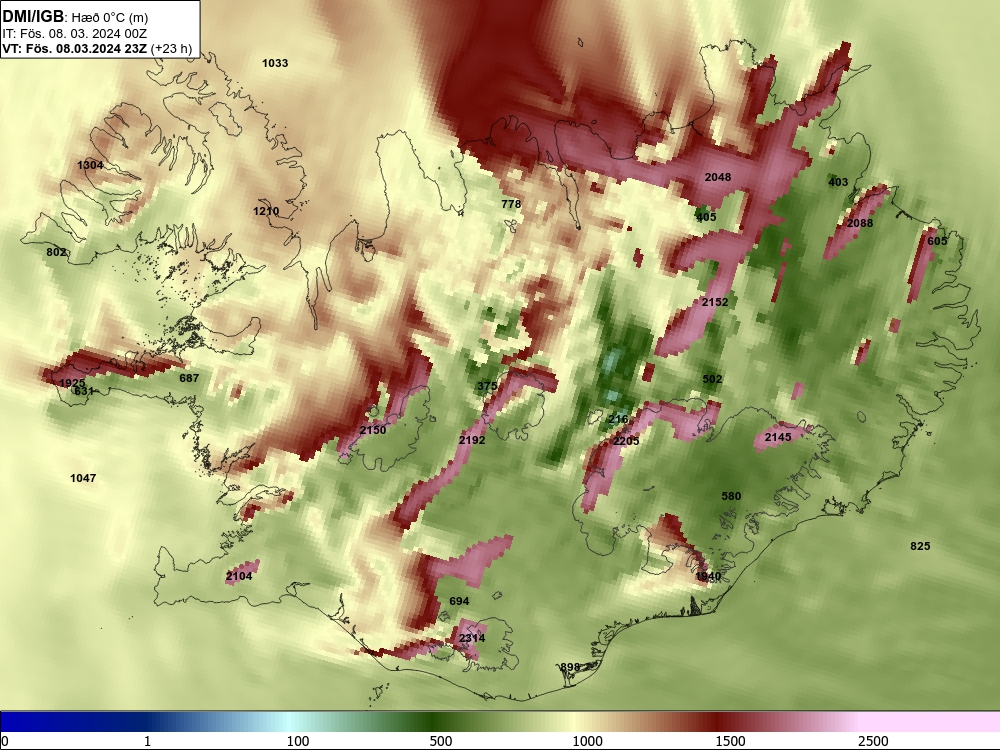Click the map value 2088
The width and height of the screenshot is (1000, 750).
point(860,223)
